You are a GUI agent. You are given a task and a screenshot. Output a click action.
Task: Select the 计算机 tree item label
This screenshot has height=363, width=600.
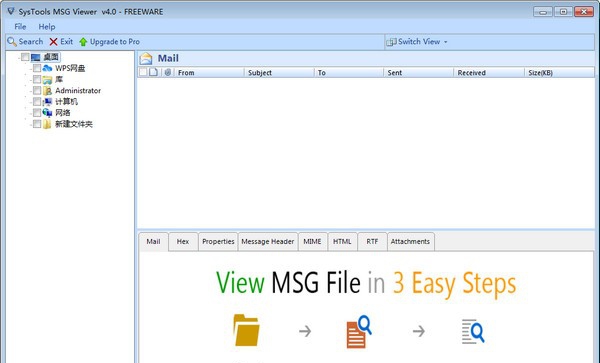(x=66, y=101)
